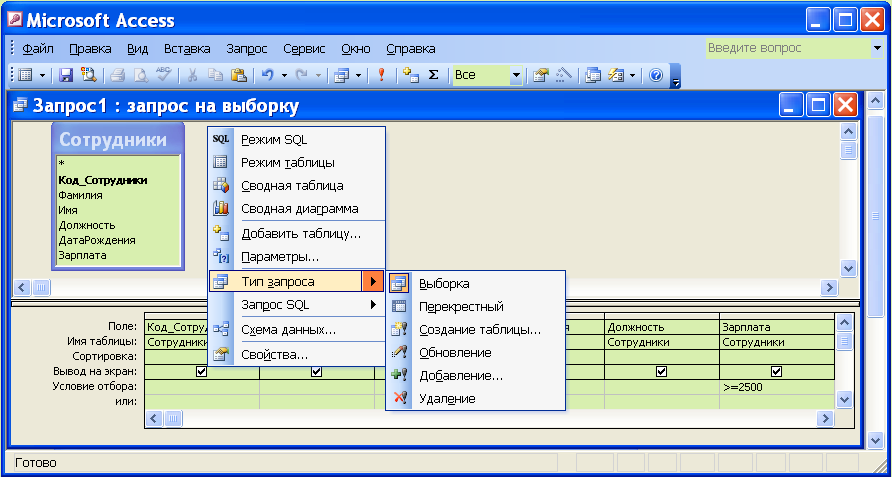Select Фамилия field in Сотрудники list
The width and height of the screenshot is (892, 477).
pyautogui.click(x=80, y=195)
